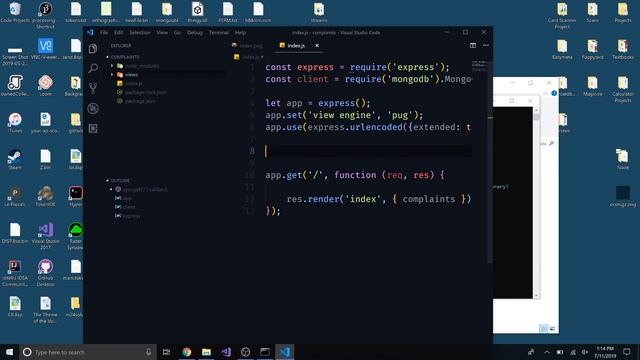Open the Hyper desktop icon
This screenshot has width=640, height=360.
coord(76,196)
